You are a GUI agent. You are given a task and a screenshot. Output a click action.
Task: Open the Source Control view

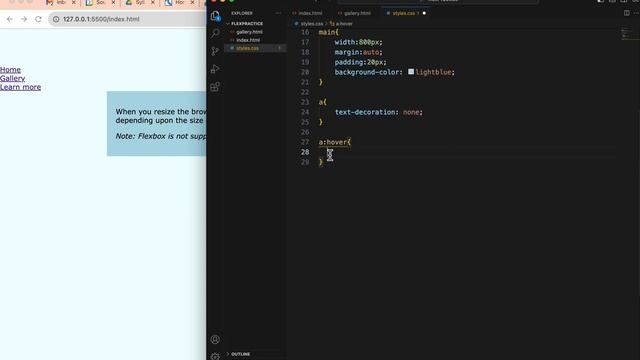click(x=215, y=51)
